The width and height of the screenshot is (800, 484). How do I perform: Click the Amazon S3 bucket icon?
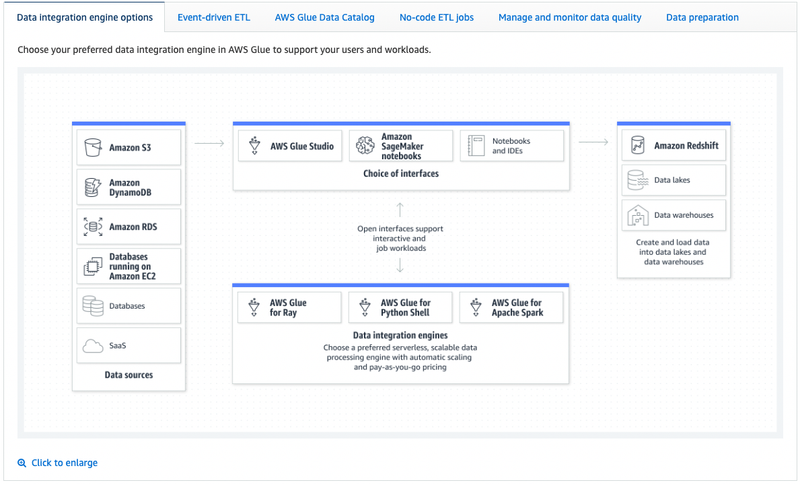pos(92,147)
